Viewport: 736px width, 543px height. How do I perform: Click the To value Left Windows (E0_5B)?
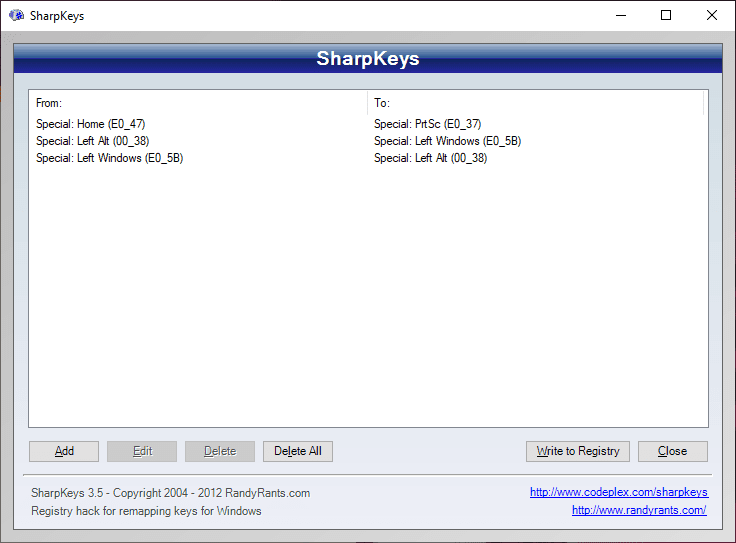(447, 141)
